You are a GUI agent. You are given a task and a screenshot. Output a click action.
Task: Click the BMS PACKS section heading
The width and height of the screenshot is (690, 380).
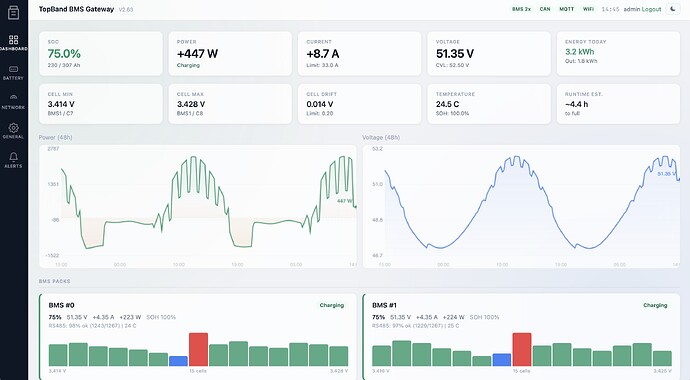pos(55,281)
